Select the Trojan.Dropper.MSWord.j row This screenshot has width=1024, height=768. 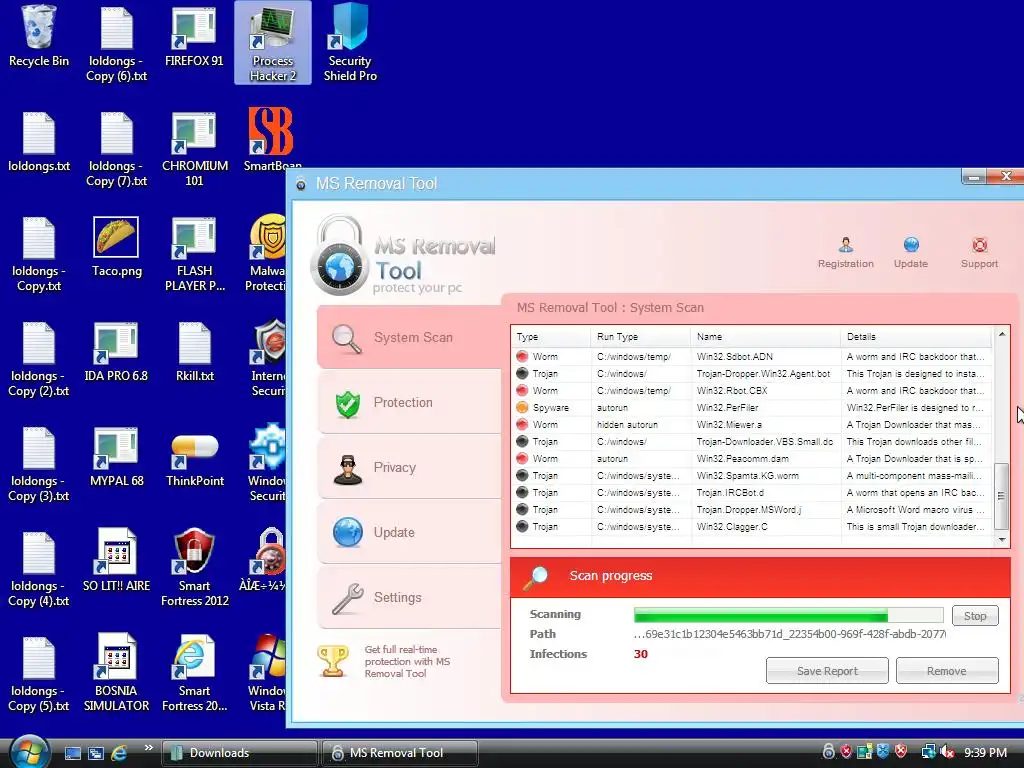pyautogui.click(x=752, y=509)
